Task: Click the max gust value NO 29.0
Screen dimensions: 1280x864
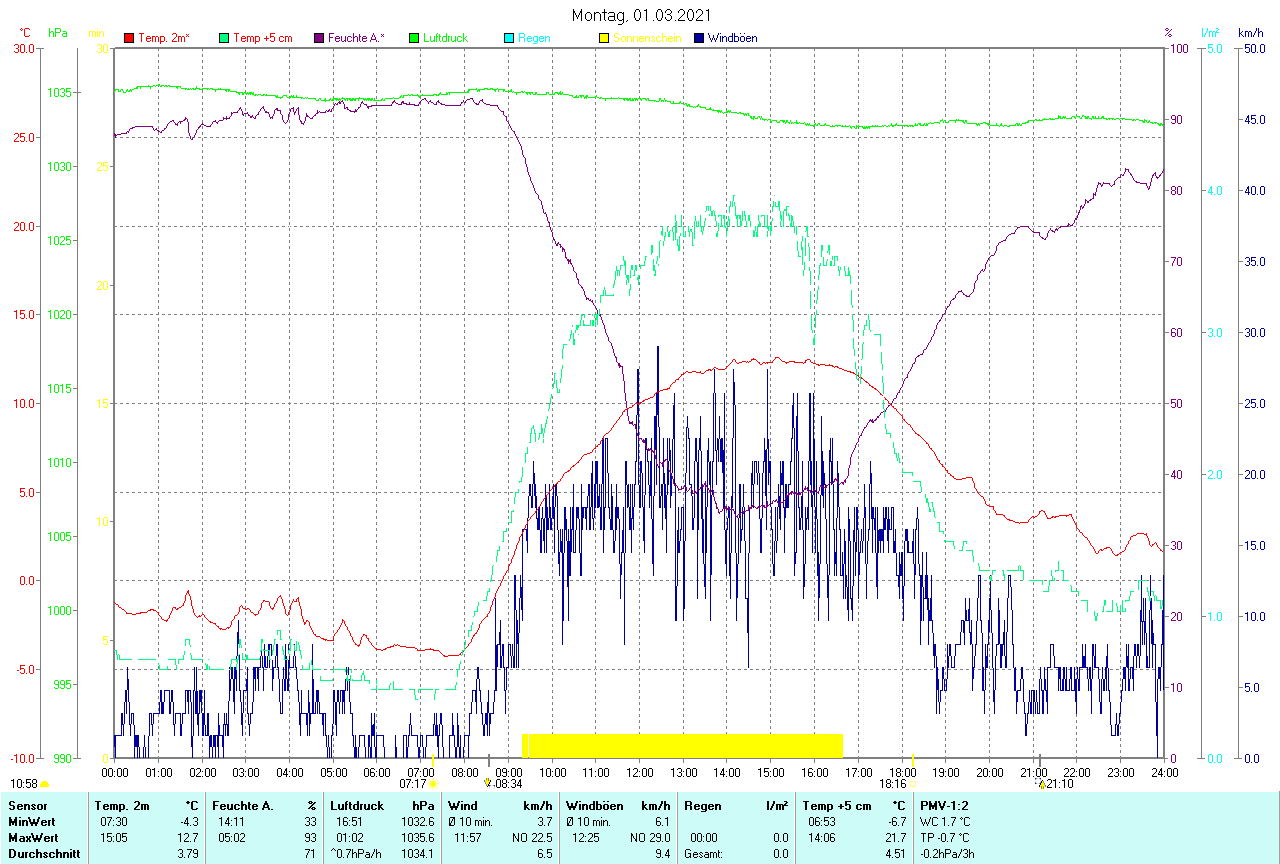Action: pos(650,837)
